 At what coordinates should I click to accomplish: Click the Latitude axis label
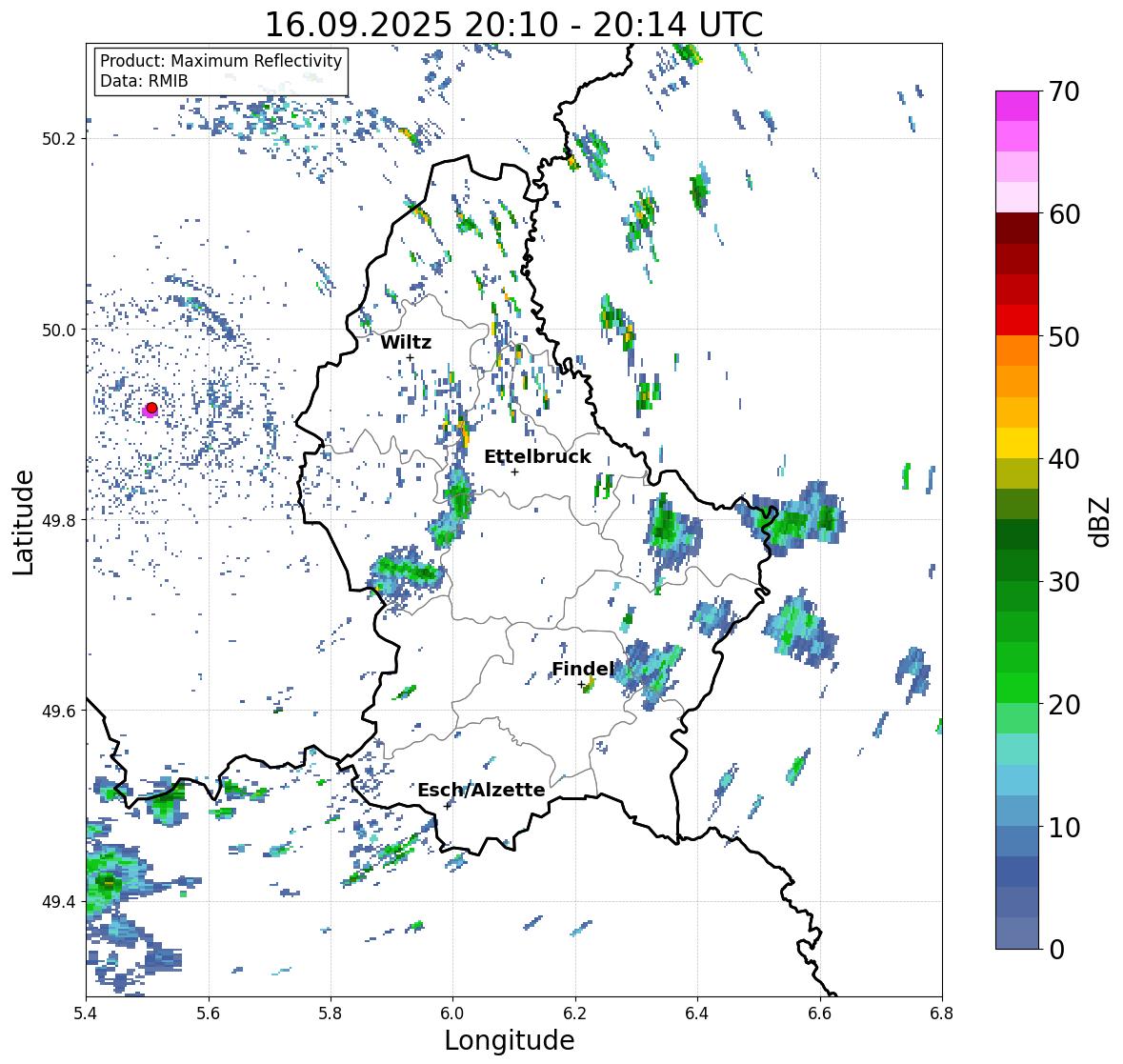(x=23, y=522)
